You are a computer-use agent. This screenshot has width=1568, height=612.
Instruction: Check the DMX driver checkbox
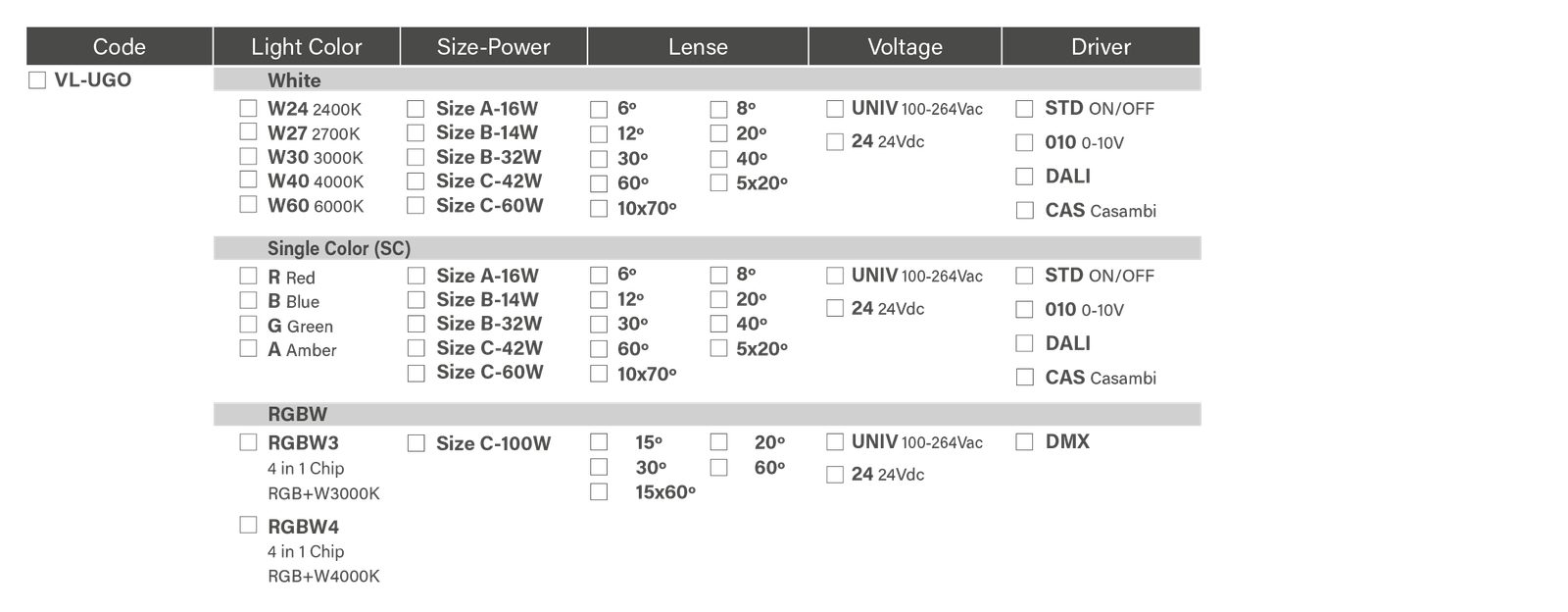[x=1024, y=441]
